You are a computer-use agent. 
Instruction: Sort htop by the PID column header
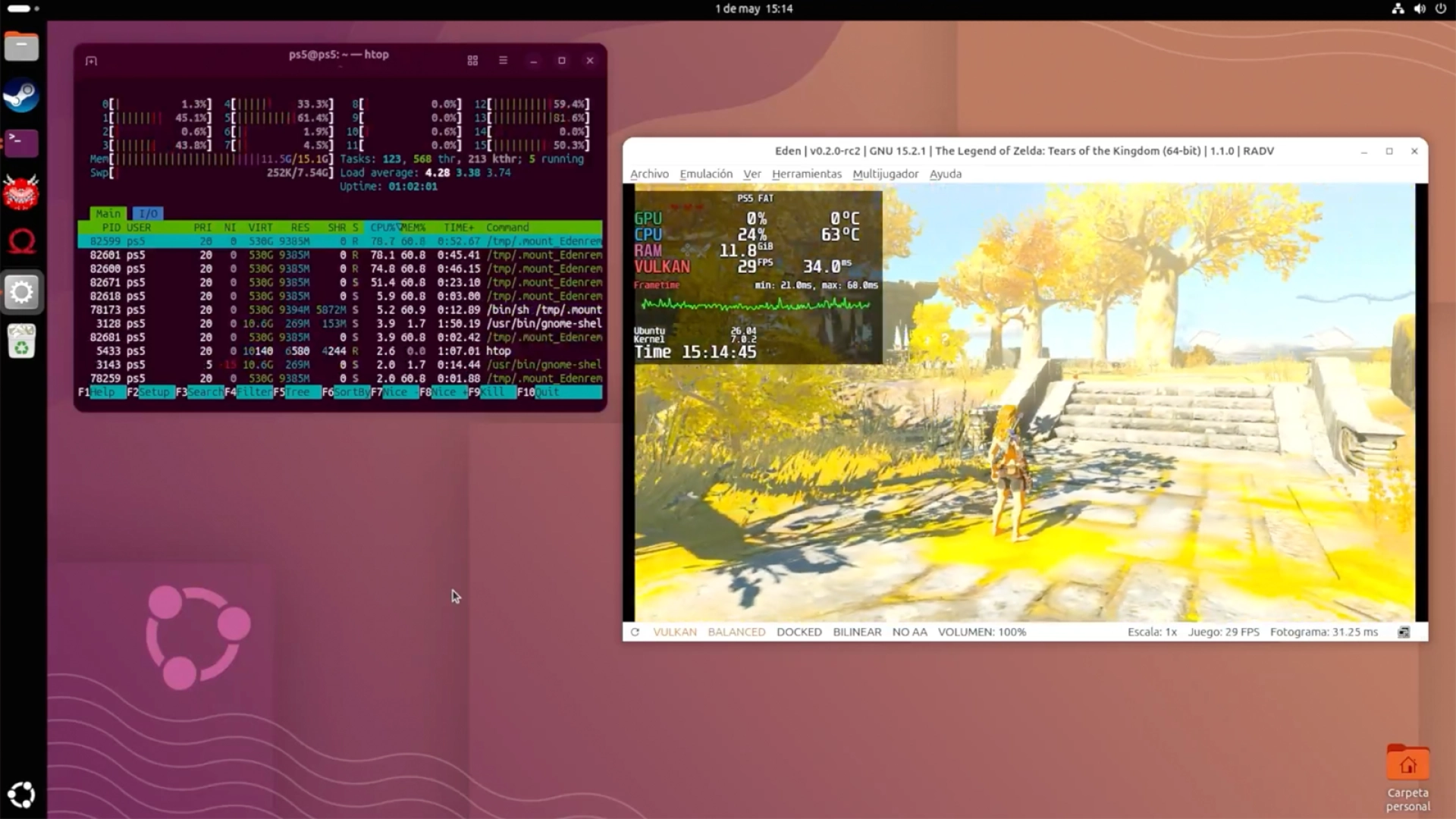(x=111, y=227)
